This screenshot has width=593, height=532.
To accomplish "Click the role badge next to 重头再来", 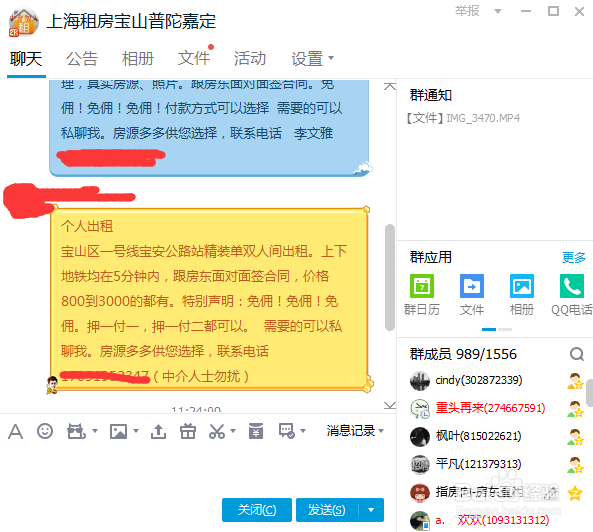I will tap(575, 409).
